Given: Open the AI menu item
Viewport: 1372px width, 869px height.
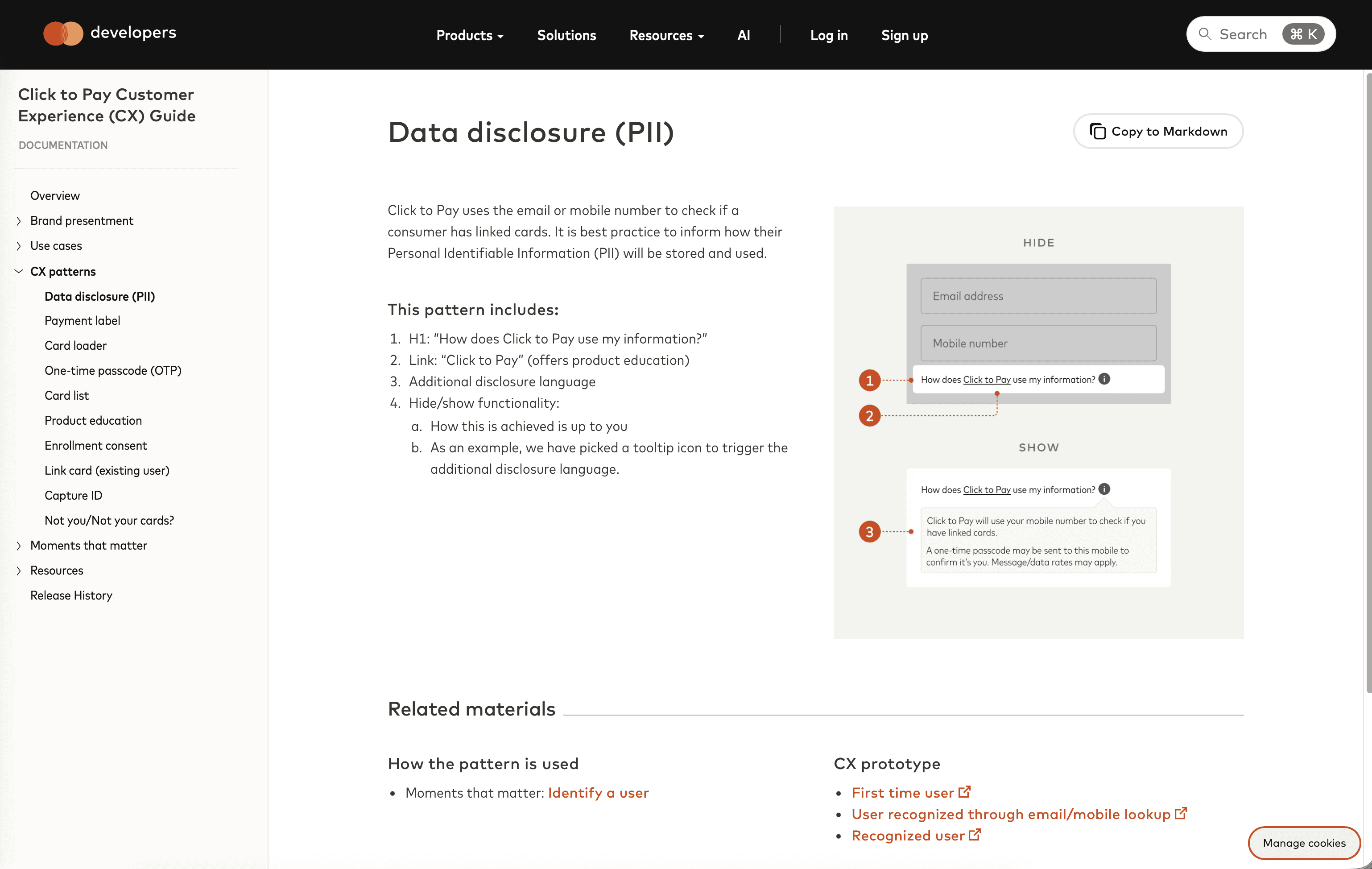Looking at the screenshot, I should click(x=743, y=35).
